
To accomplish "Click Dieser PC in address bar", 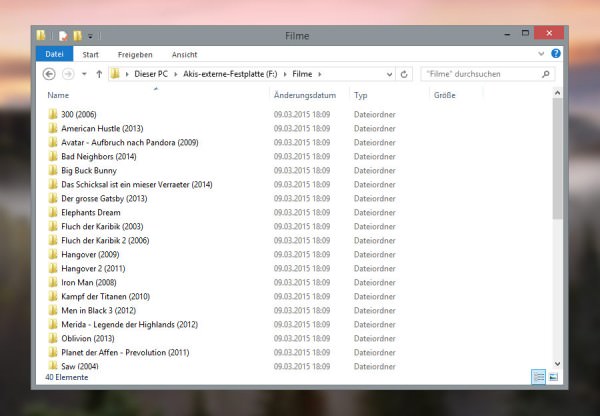I will pos(151,74).
